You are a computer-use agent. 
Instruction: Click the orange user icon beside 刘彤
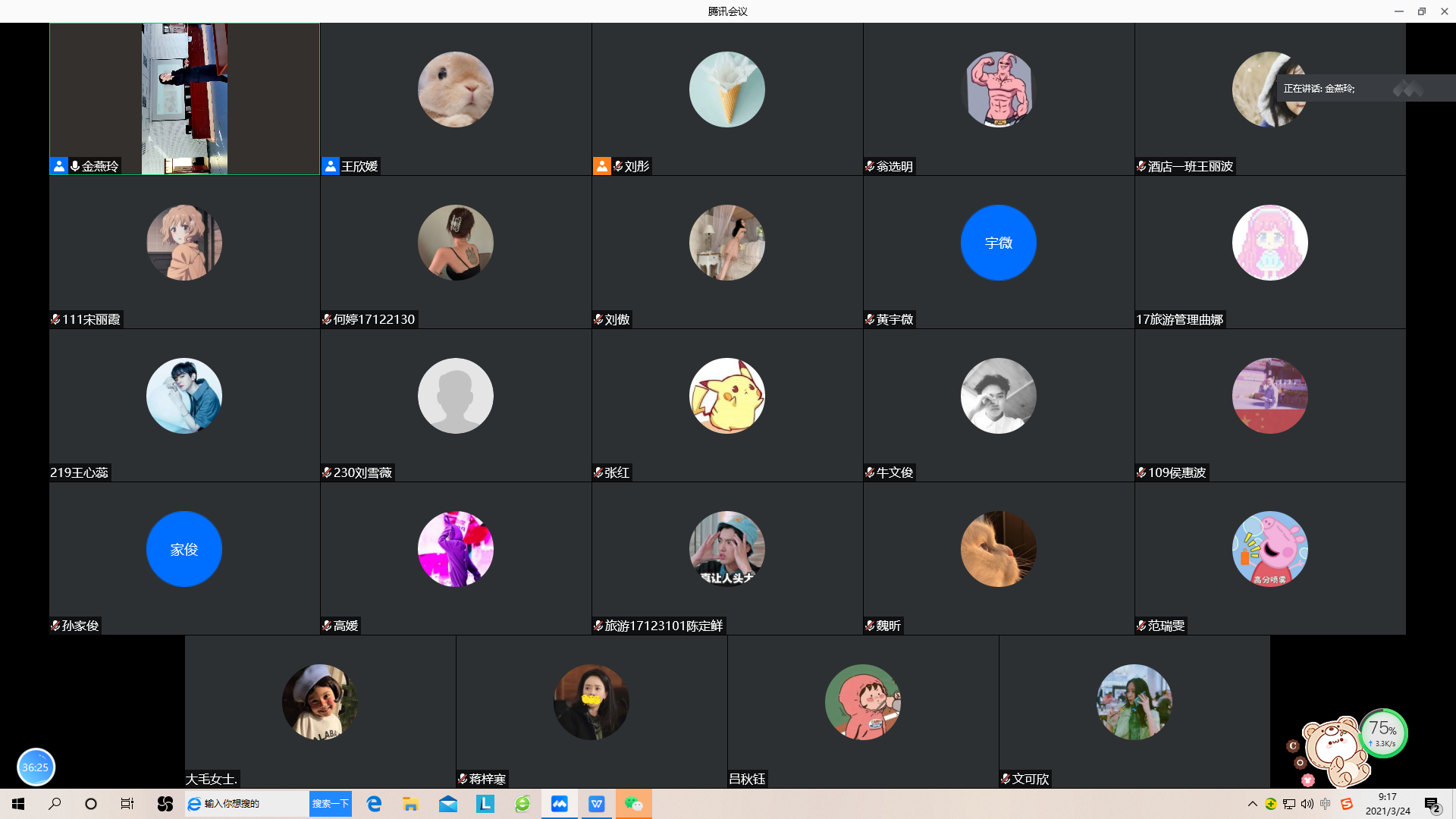point(601,166)
